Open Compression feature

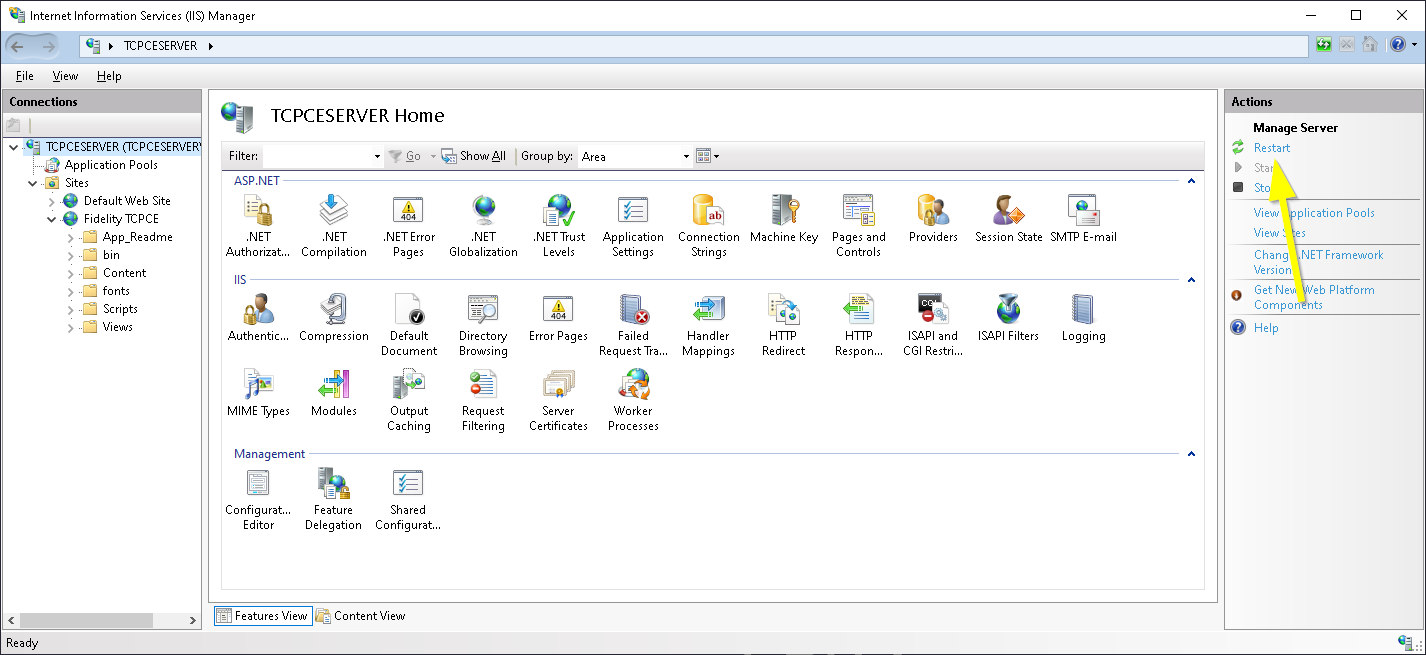(x=333, y=318)
